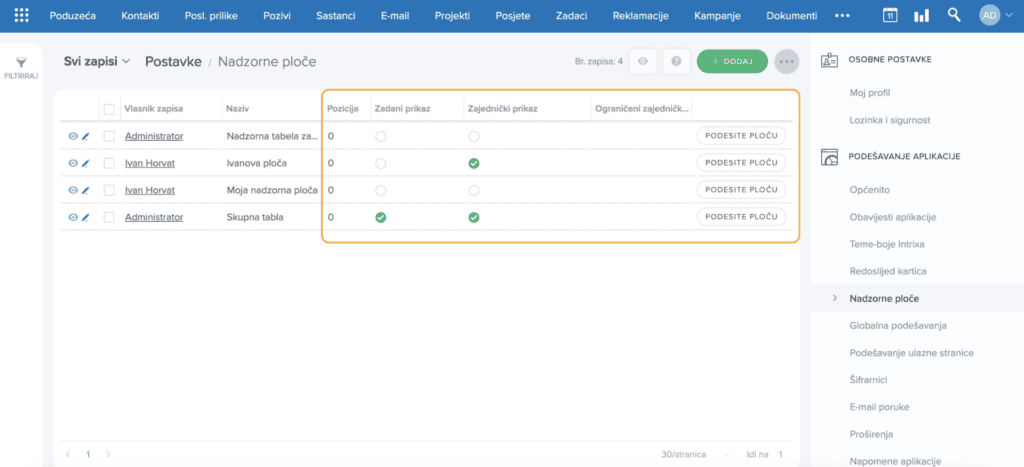Toggle Zadani prikaz for Ivanova ploča
Screen dimensions: 1024x467
pos(381,163)
